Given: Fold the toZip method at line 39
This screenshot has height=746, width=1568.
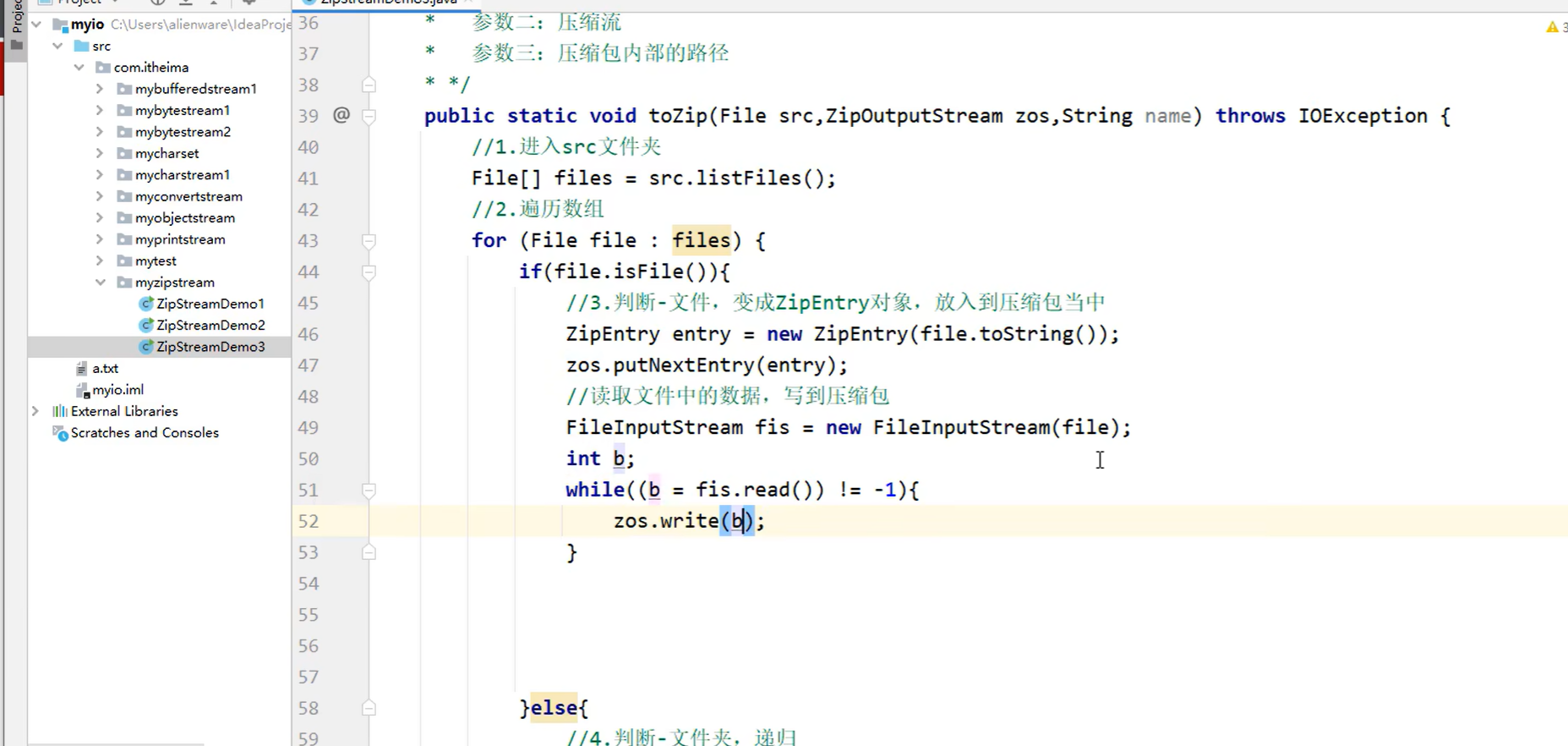Looking at the screenshot, I should [x=369, y=116].
